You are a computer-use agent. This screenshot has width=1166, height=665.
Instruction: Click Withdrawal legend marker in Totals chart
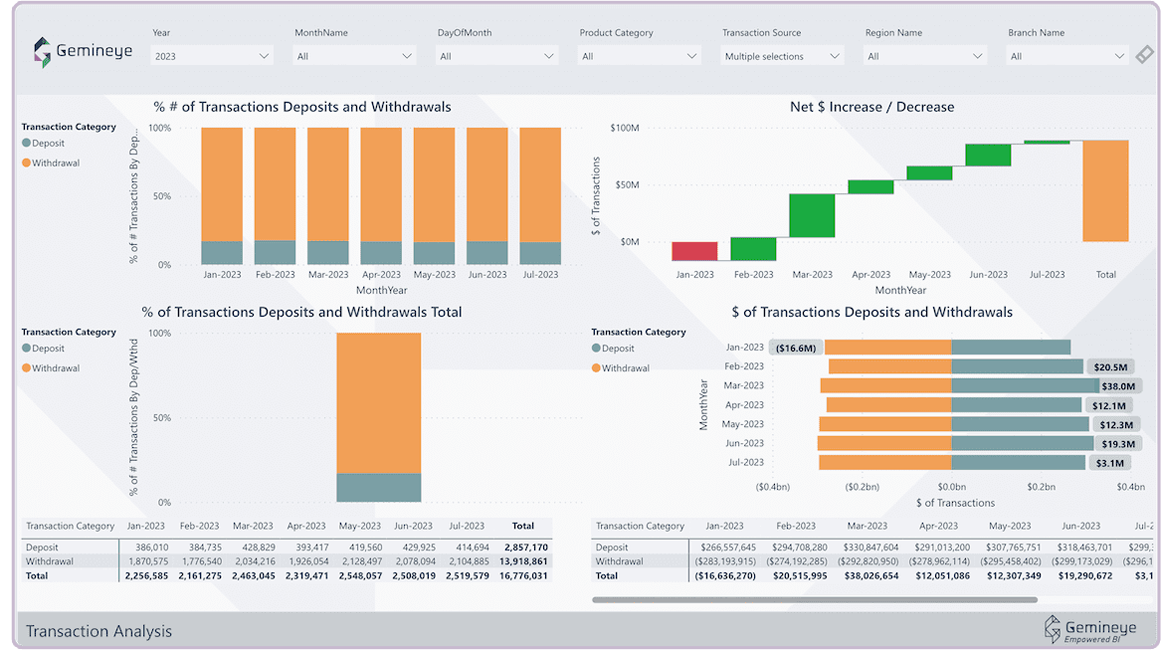(27, 368)
